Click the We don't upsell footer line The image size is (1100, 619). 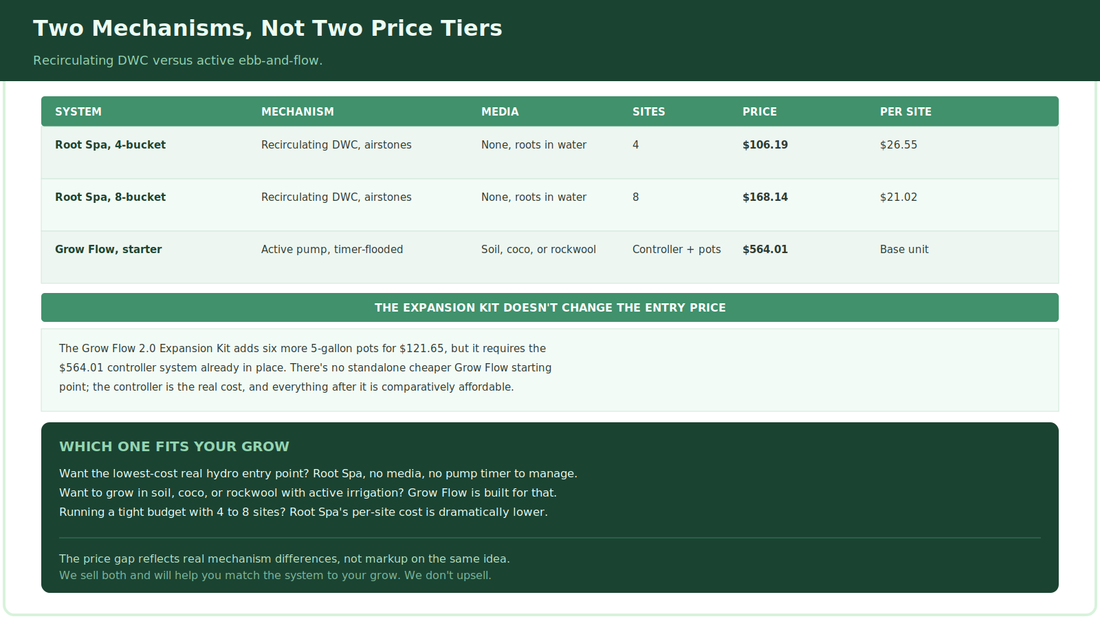click(x=275, y=575)
